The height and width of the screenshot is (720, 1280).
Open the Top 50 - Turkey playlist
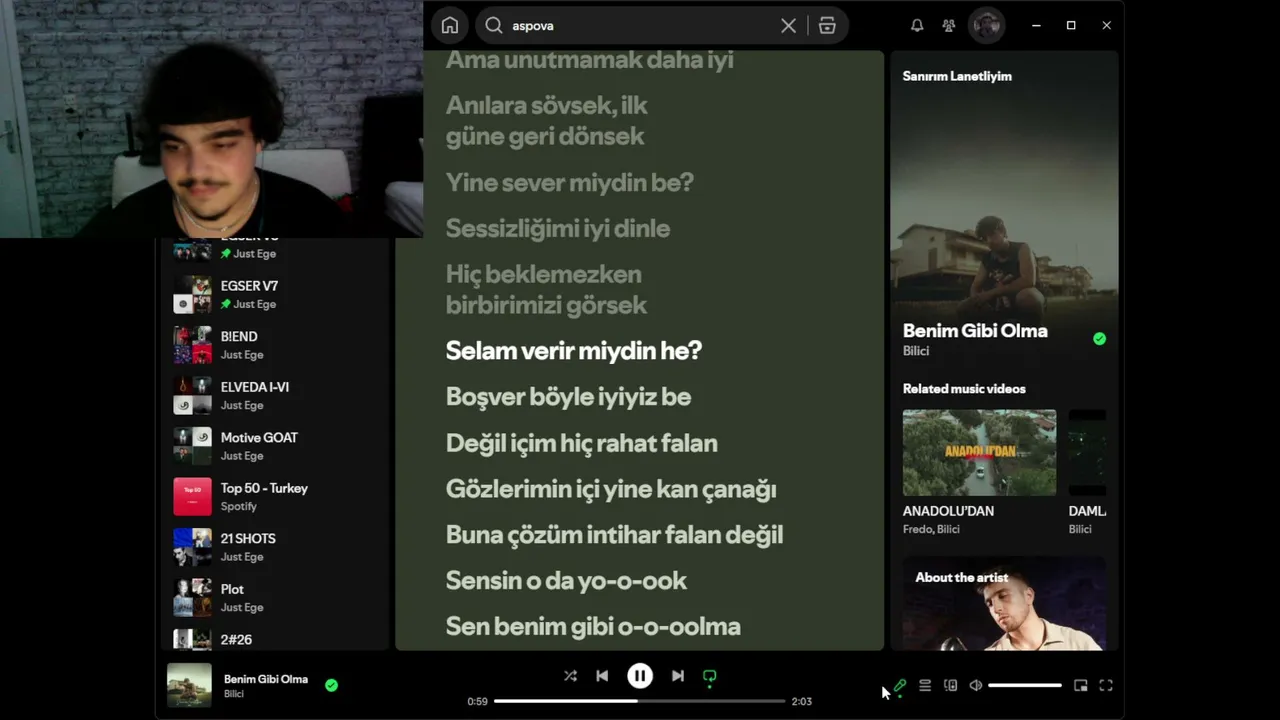275,496
